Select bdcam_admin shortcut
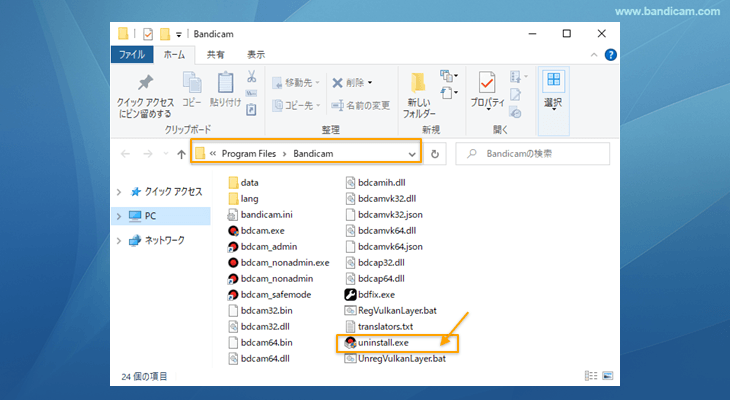 [x=263, y=247]
